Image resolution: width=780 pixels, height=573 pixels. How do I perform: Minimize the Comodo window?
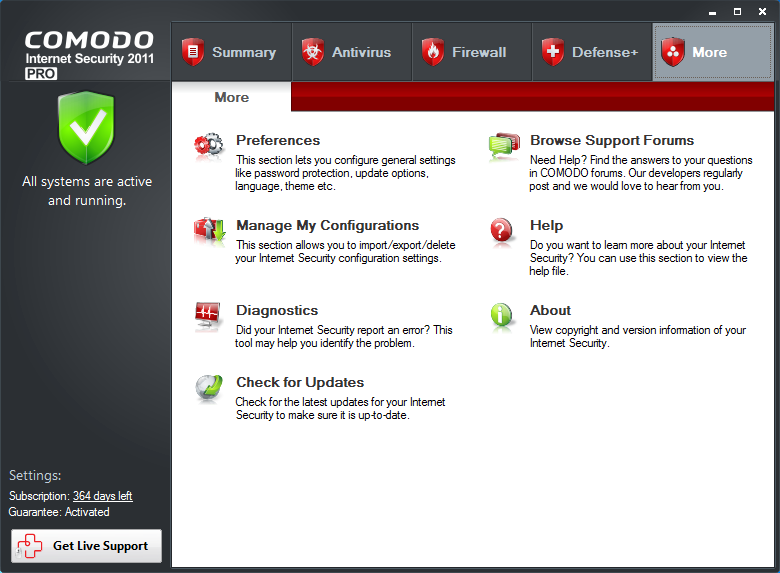711,11
